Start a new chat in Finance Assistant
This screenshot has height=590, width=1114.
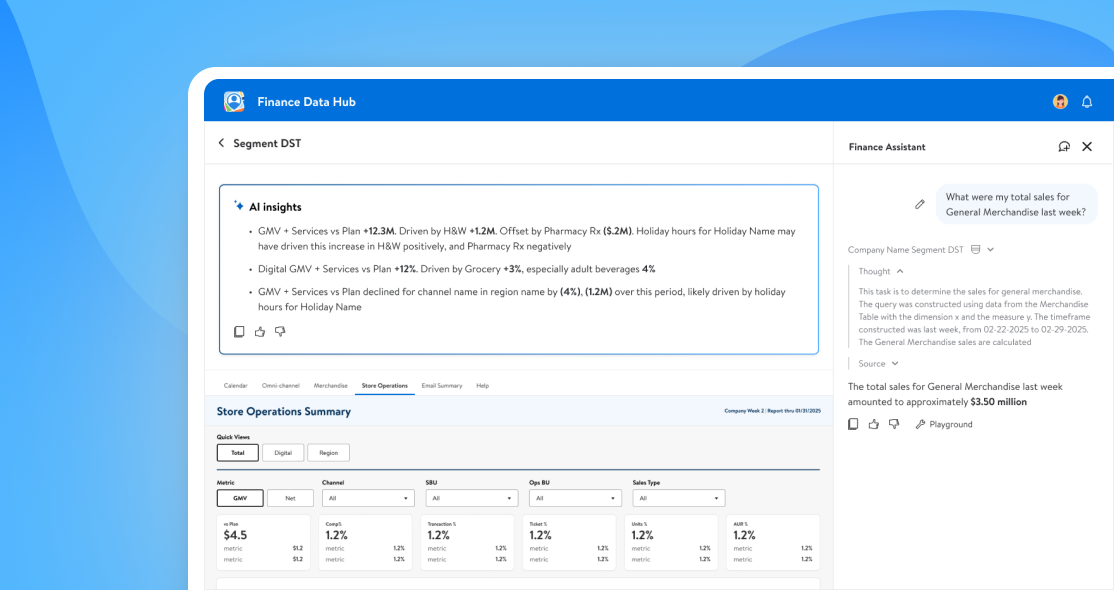point(1064,147)
